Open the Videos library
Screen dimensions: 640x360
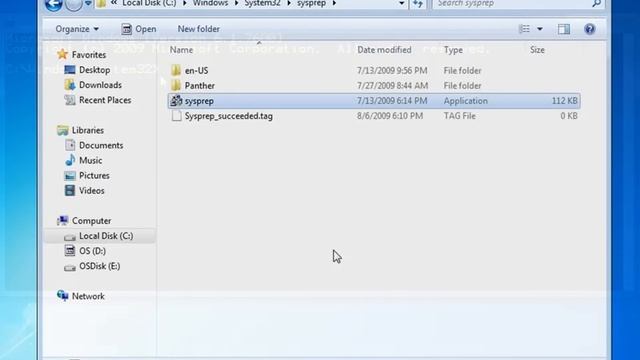point(91,191)
